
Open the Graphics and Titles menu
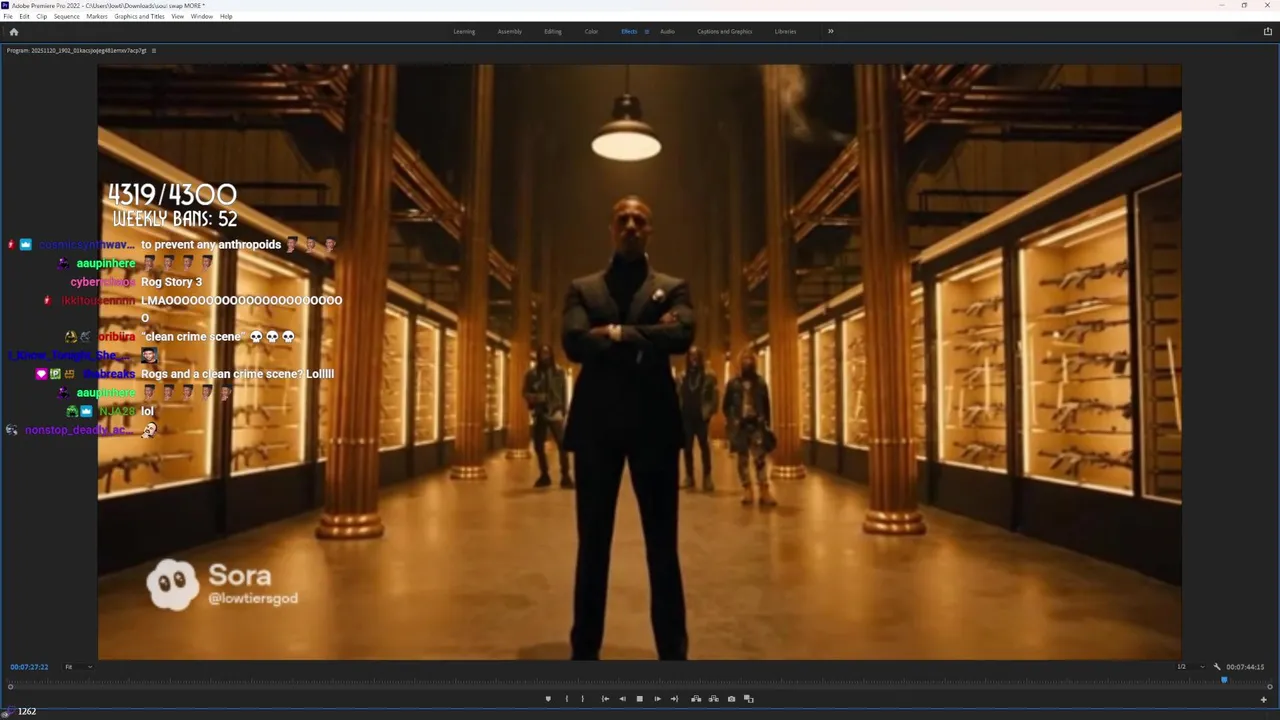point(140,17)
